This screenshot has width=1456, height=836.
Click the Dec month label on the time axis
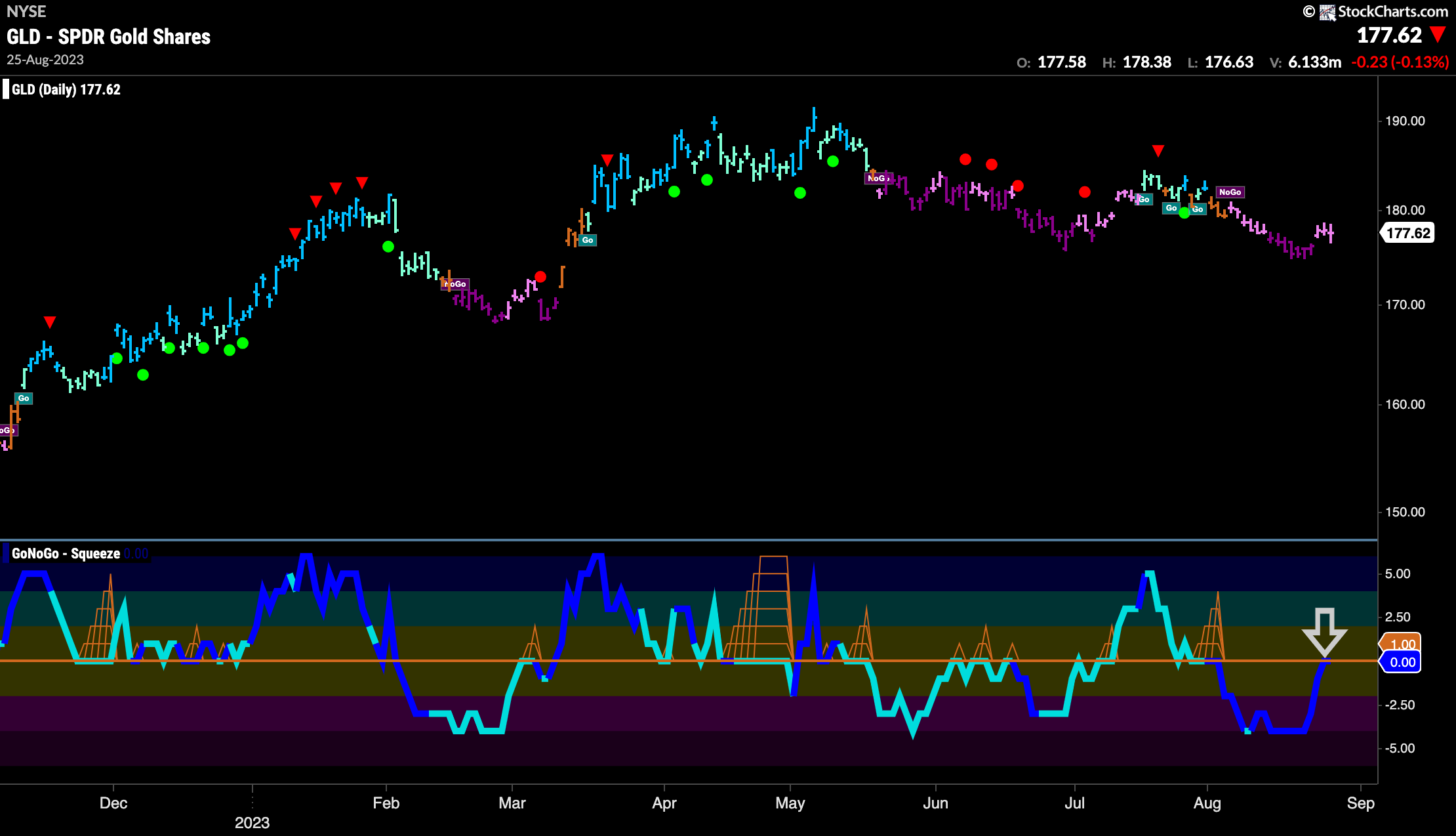(113, 803)
